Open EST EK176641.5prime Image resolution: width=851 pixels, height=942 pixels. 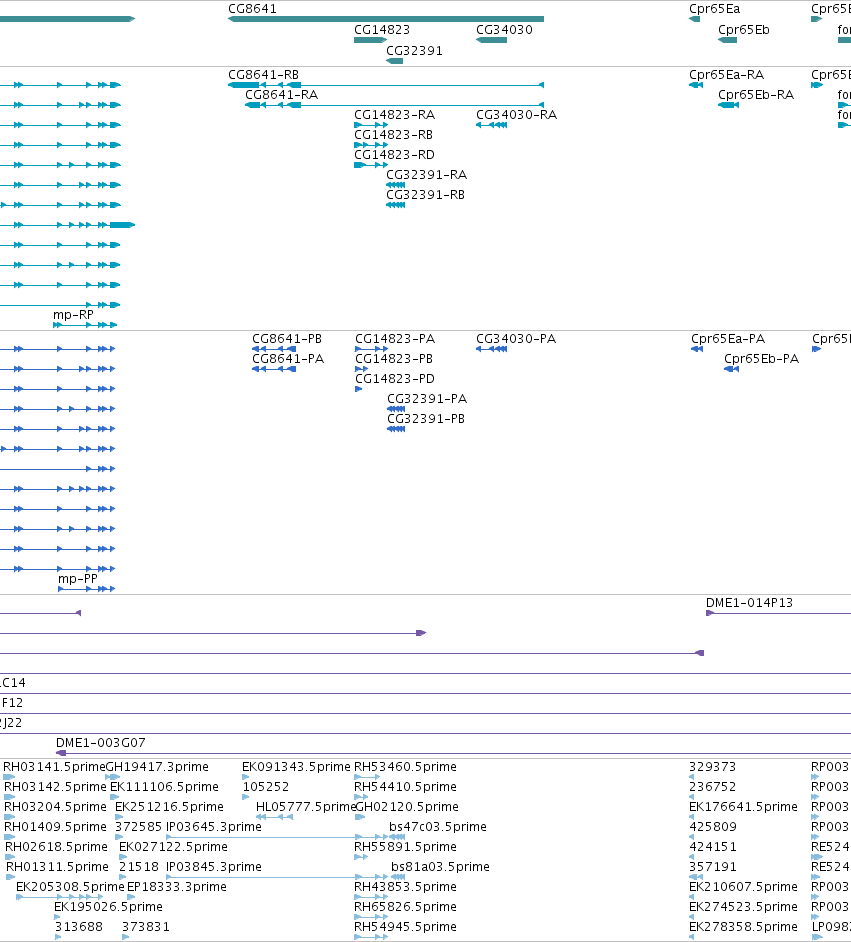click(x=743, y=806)
